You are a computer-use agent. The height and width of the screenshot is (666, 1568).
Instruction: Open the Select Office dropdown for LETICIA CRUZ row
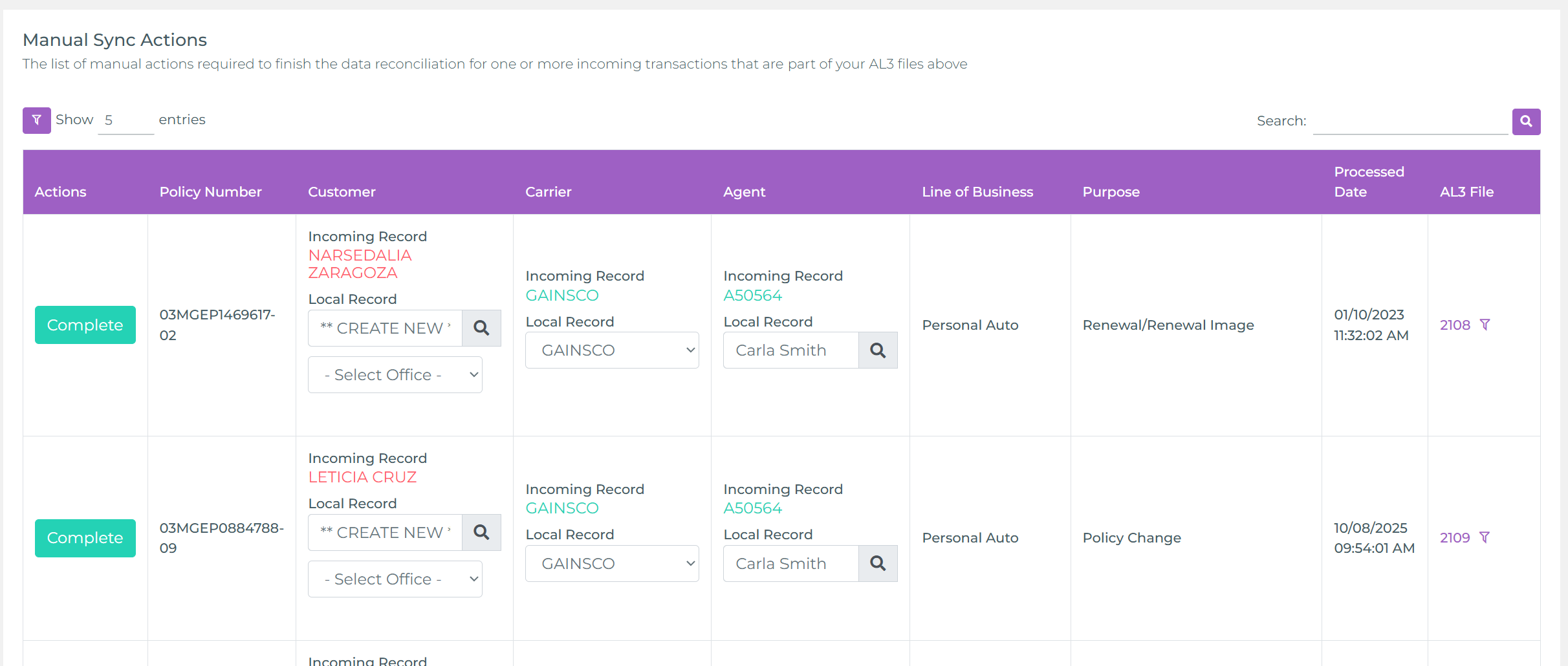coord(395,579)
